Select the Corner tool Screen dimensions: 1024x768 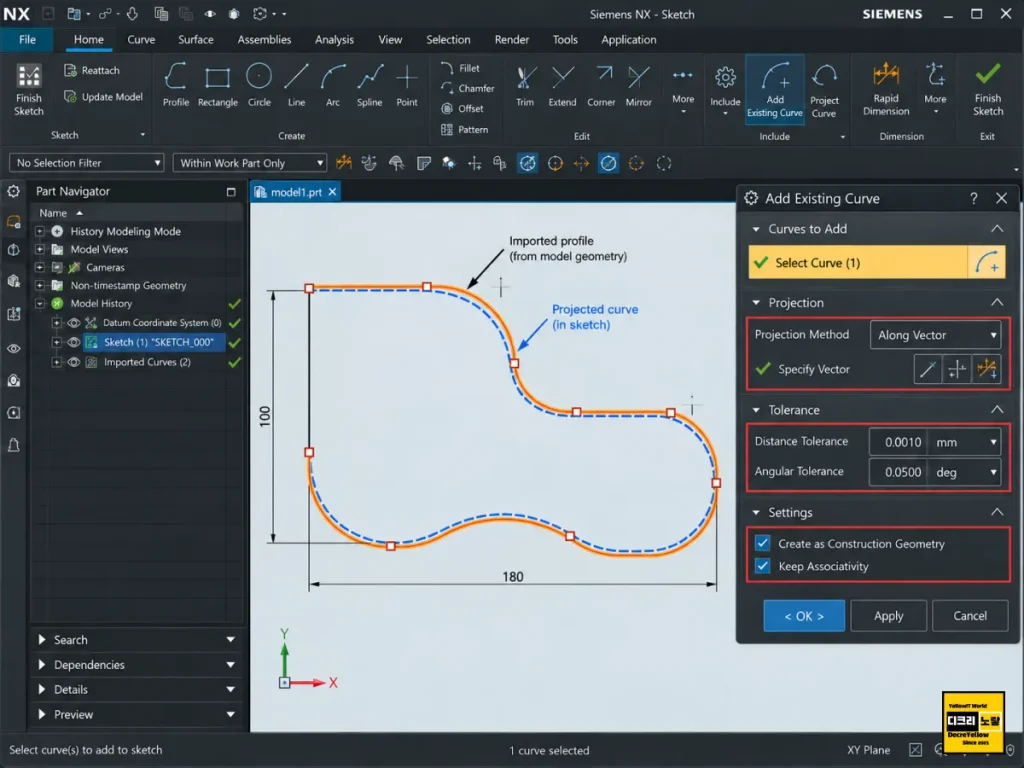601,85
